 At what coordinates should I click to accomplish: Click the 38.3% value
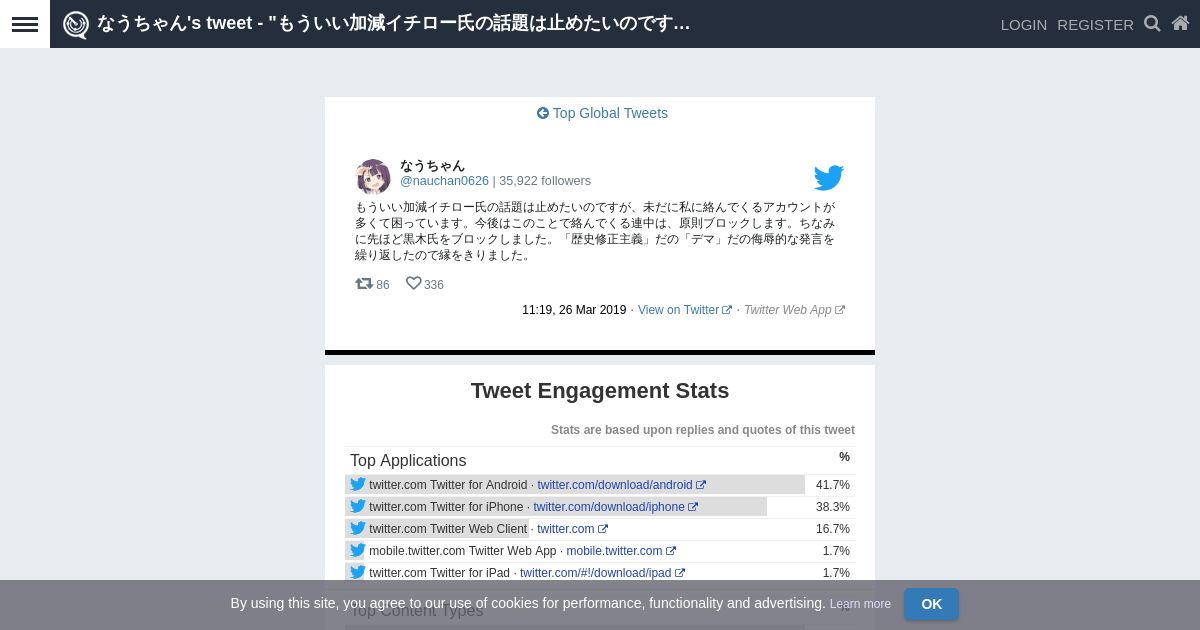[x=833, y=507]
